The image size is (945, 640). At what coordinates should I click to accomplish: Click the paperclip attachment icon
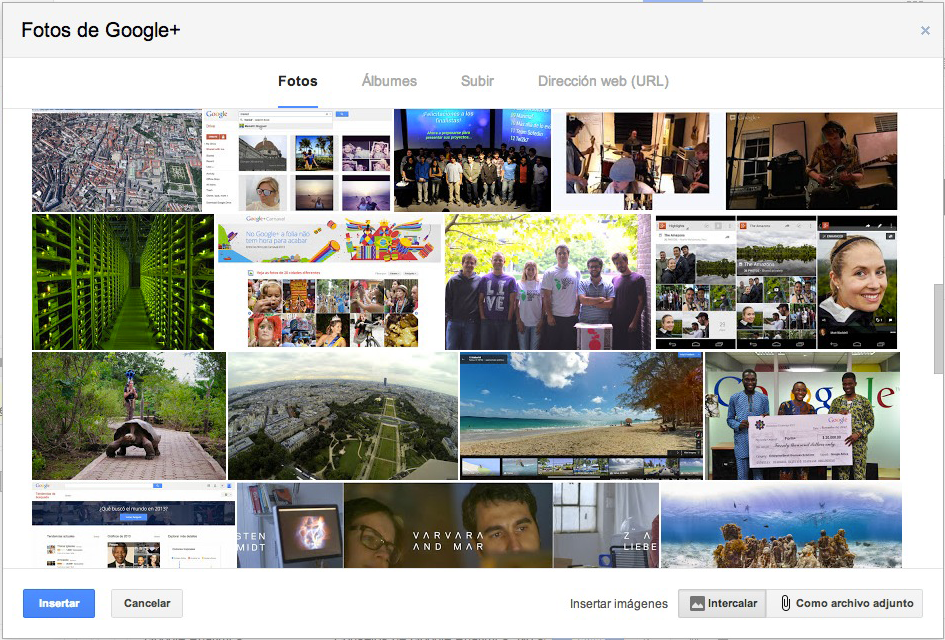(x=786, y=603)
